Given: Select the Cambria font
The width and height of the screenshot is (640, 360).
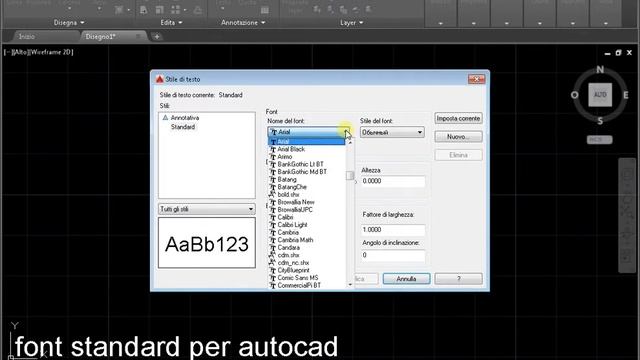Looking at the screenshot, I should click(288, 232).
